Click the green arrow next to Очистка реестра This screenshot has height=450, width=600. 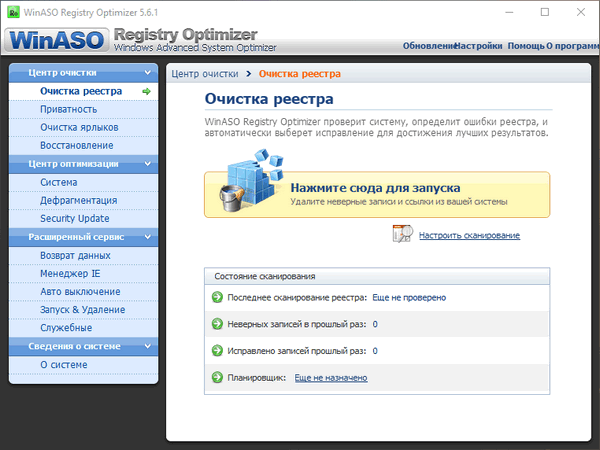pyautogui.click(x=146, y=91)
